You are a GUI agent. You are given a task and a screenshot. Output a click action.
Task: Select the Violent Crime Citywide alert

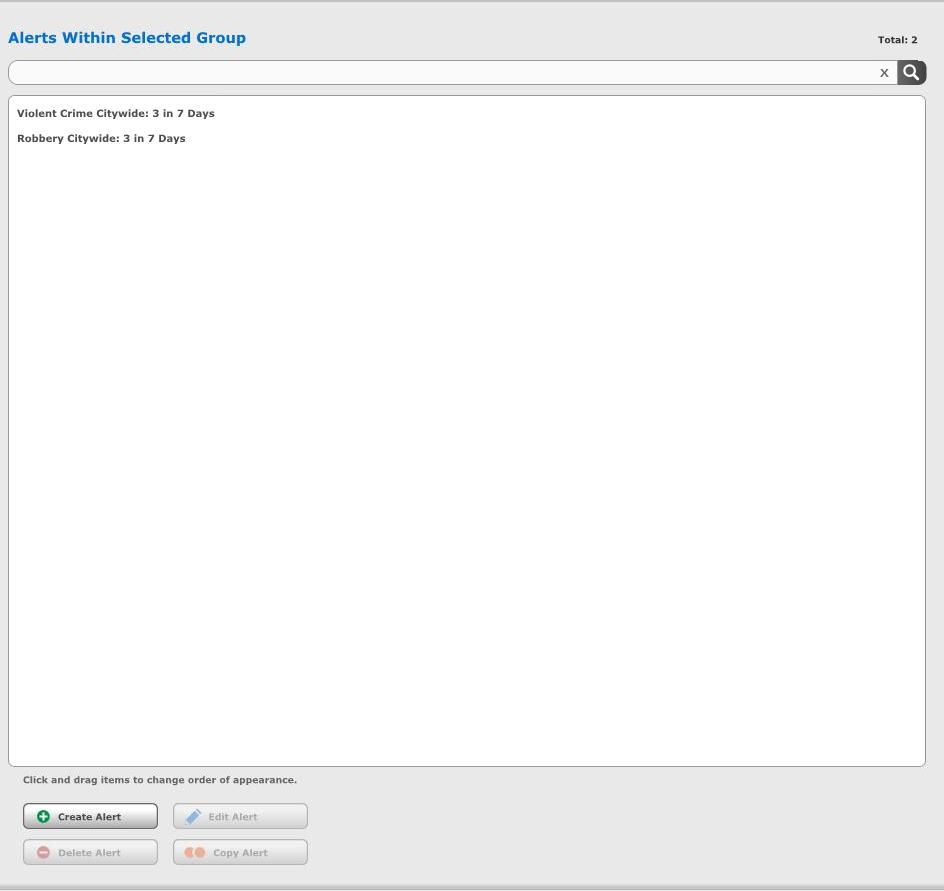(115, 114)
